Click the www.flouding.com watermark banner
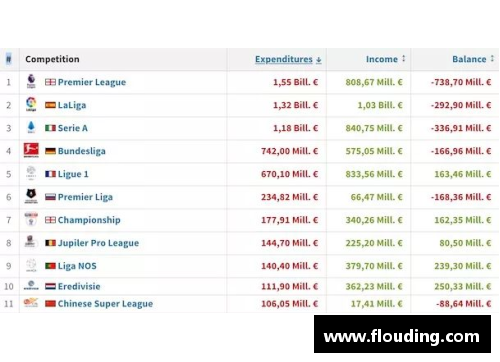Image resolution: width=500 pixels, height=362 pixels. tap(402, 334)
